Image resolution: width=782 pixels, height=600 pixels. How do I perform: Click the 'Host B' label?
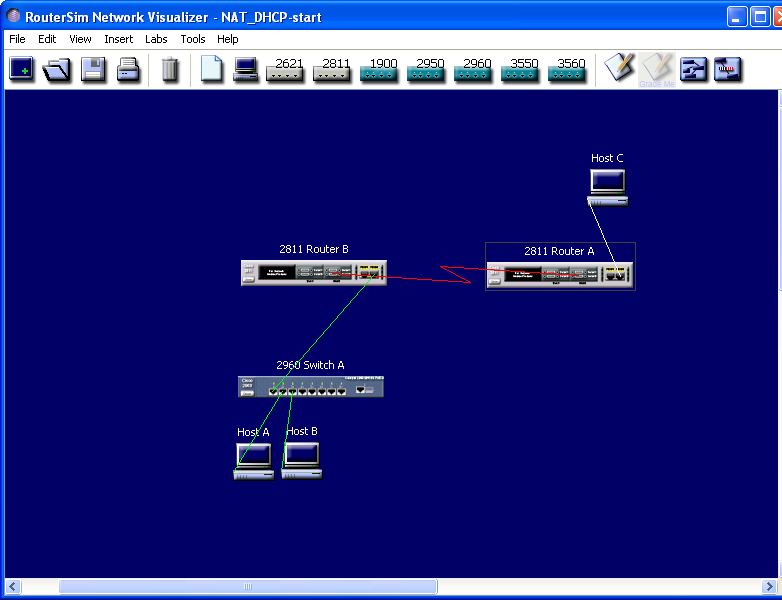[x=302, y=431]
